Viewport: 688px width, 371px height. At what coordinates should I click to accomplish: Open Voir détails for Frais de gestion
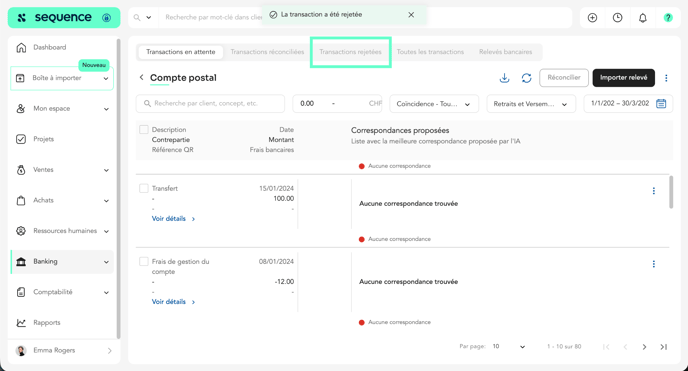173,302
